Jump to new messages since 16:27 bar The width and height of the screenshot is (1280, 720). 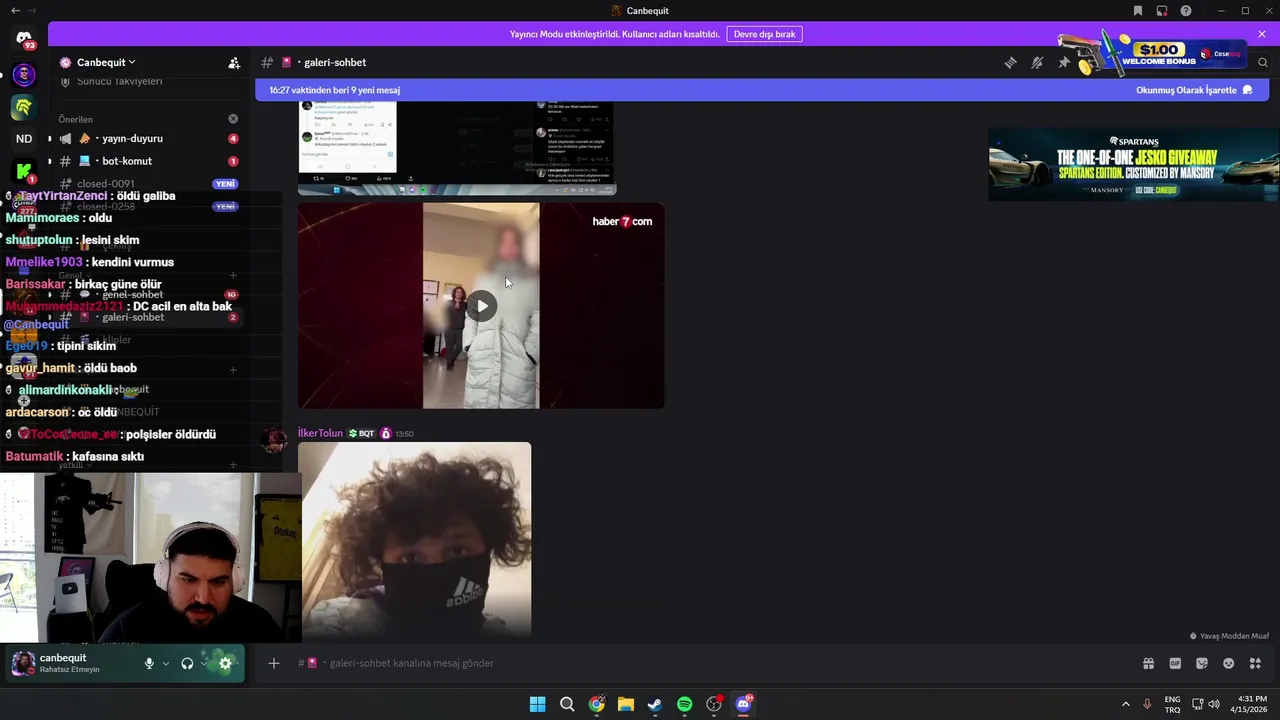point(334,90)
